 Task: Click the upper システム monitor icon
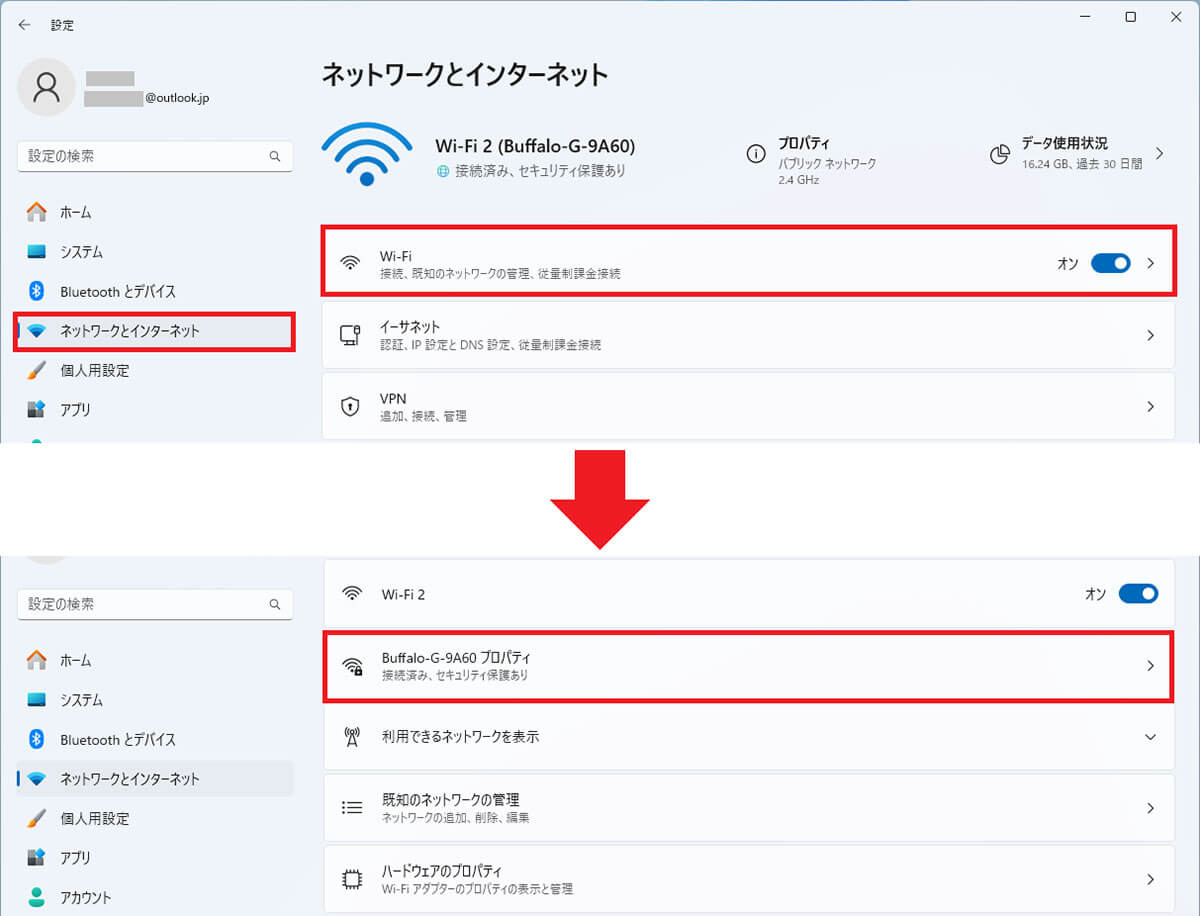click(37, 252)
